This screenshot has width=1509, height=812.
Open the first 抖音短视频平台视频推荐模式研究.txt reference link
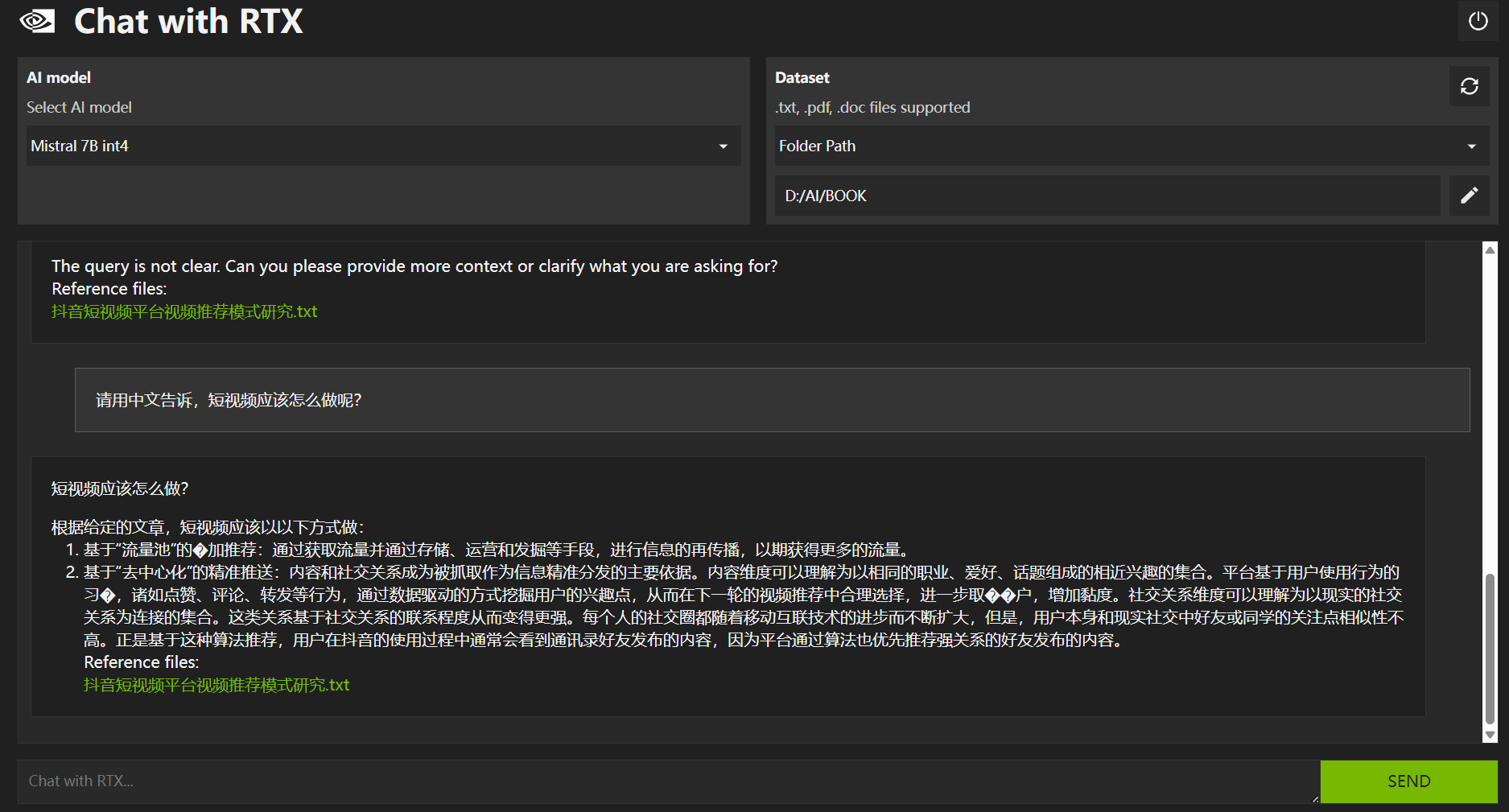(x=184, y=311)
